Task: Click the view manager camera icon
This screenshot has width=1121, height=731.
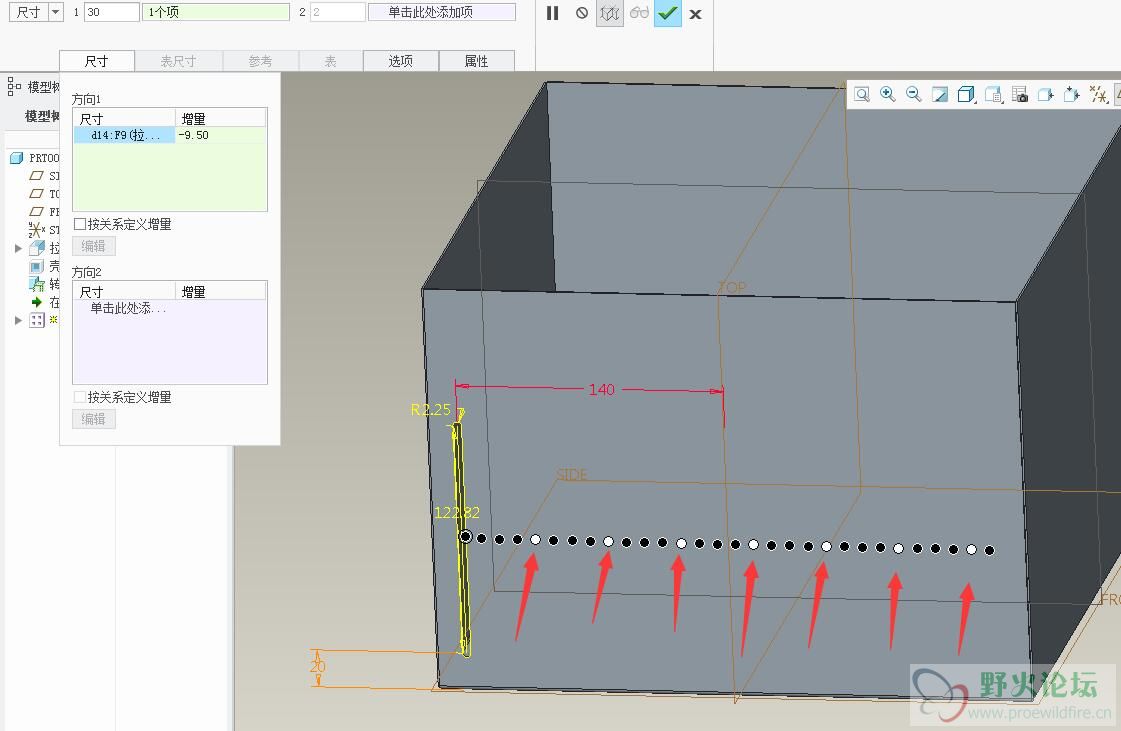Action: [1020, 94]
